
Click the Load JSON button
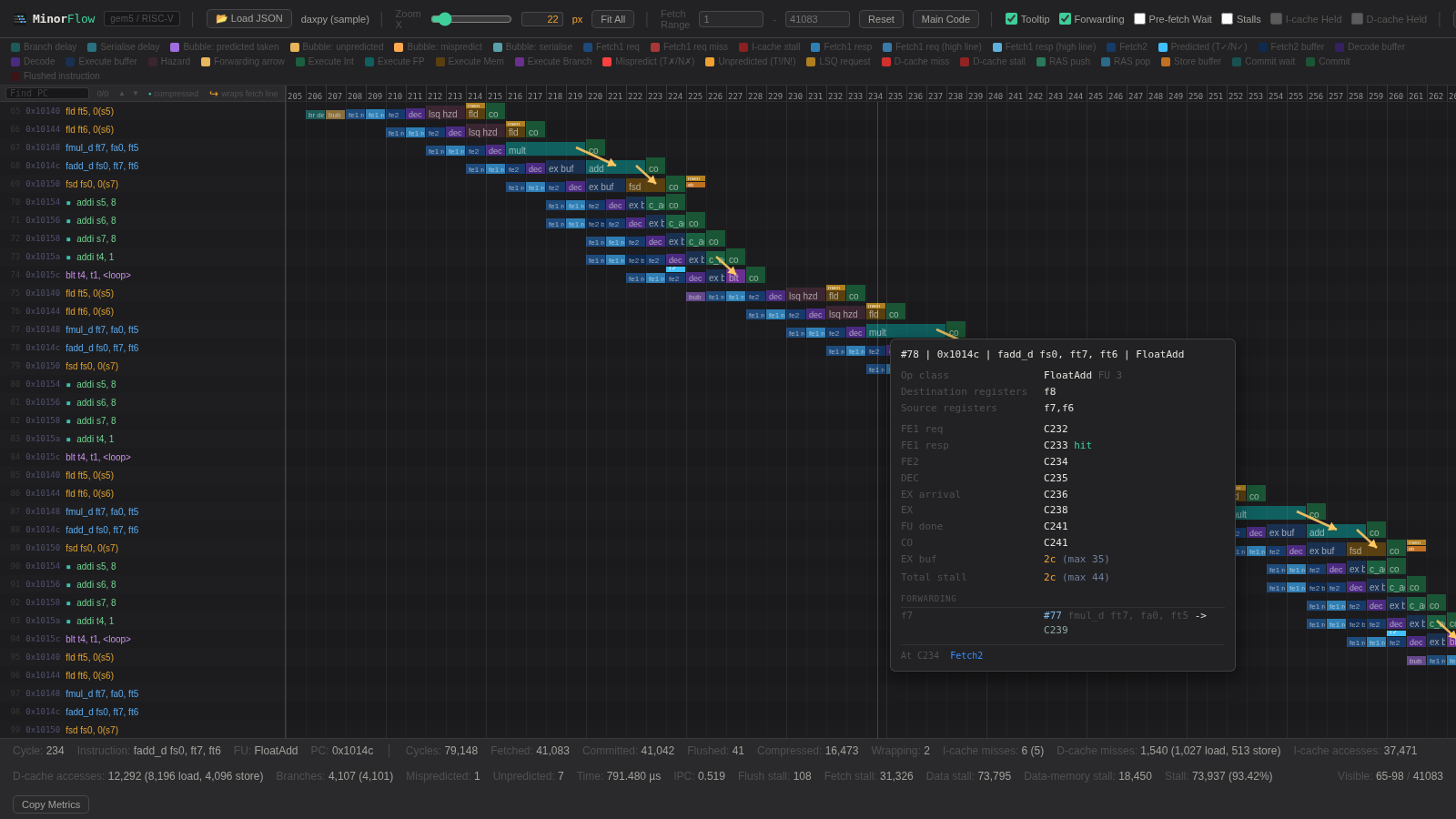[x=249, y=19]
